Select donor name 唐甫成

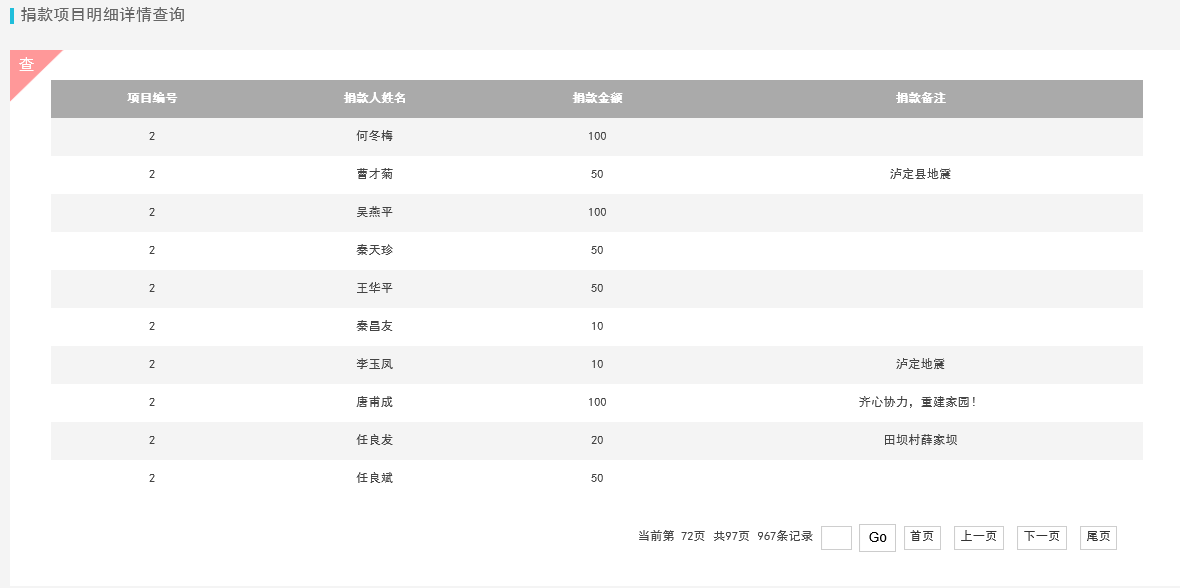[375, 402]
